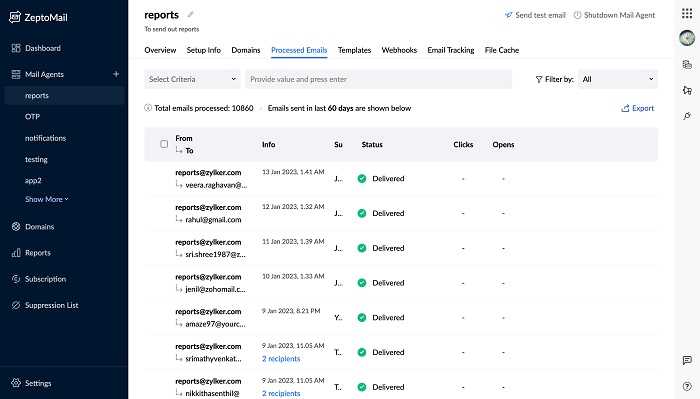Click the Status column header

click(372, 145)
